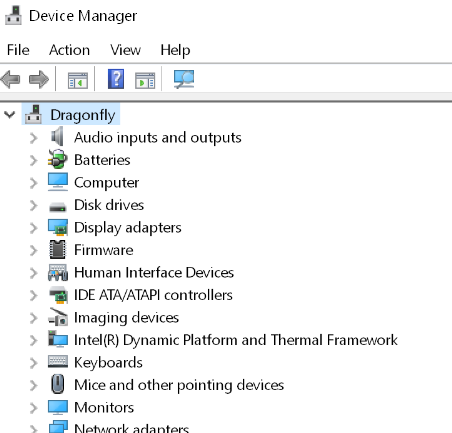Click the Forward arrow toolbar icon
Screen dimensions: 452x433
click(x=39, y=79)
